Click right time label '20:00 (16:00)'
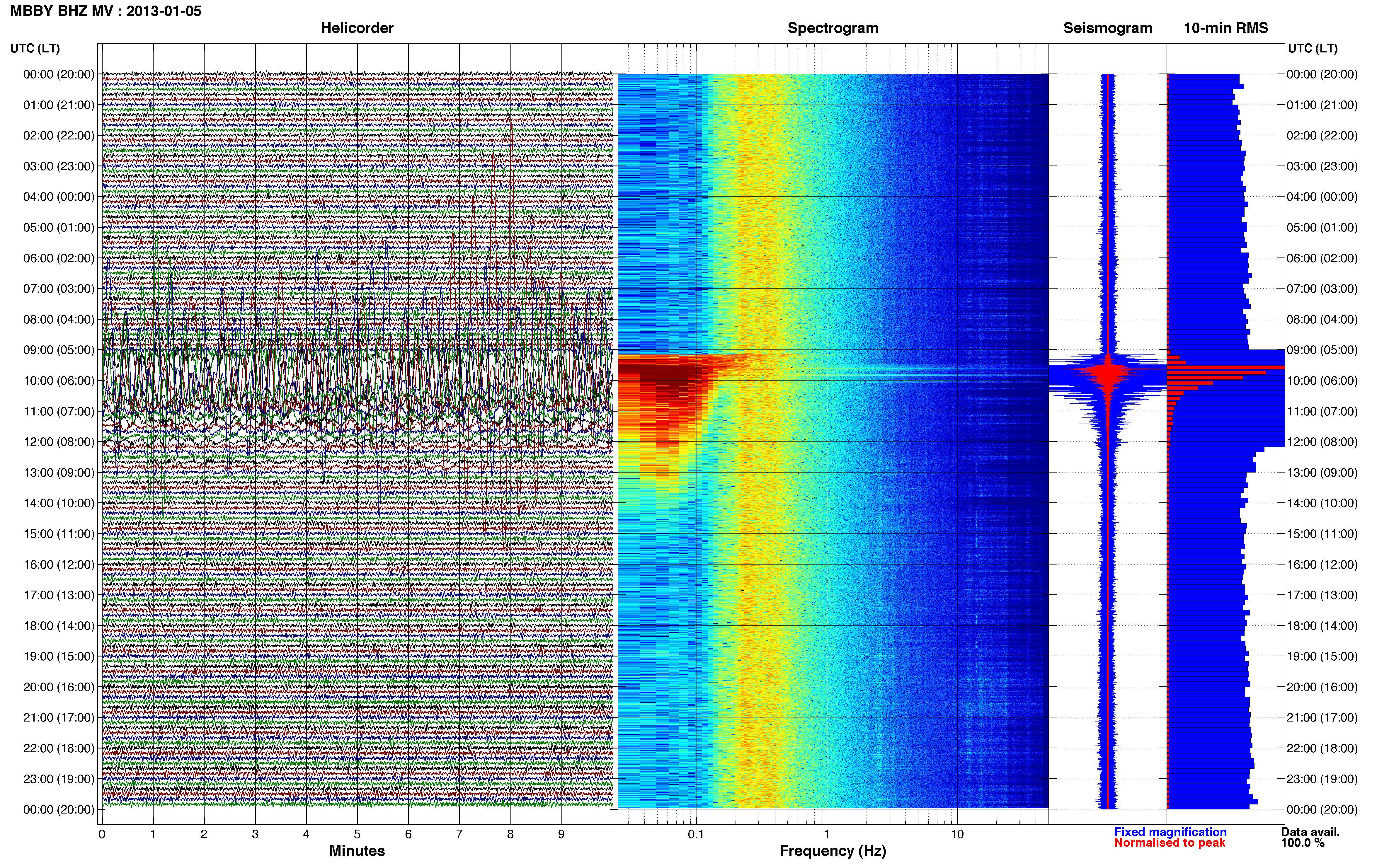The width and height of the screenshot is (1389, 868). tap(1322, 687)
